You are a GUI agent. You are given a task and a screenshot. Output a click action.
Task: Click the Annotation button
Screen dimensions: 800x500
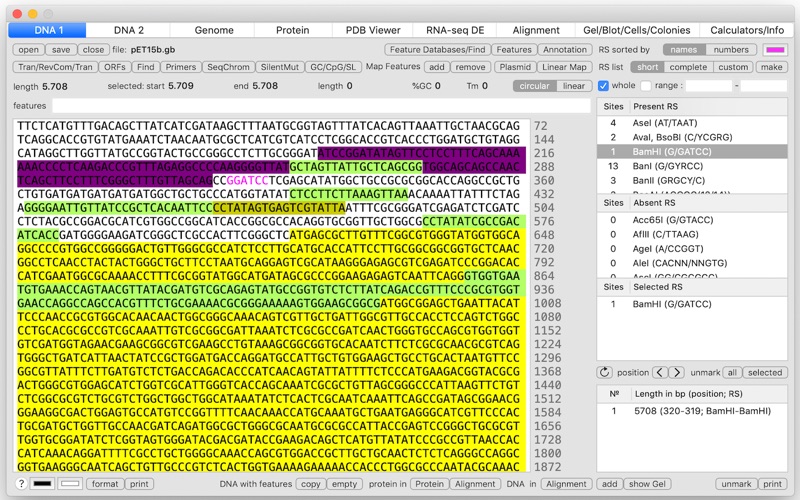coord(565,49)
